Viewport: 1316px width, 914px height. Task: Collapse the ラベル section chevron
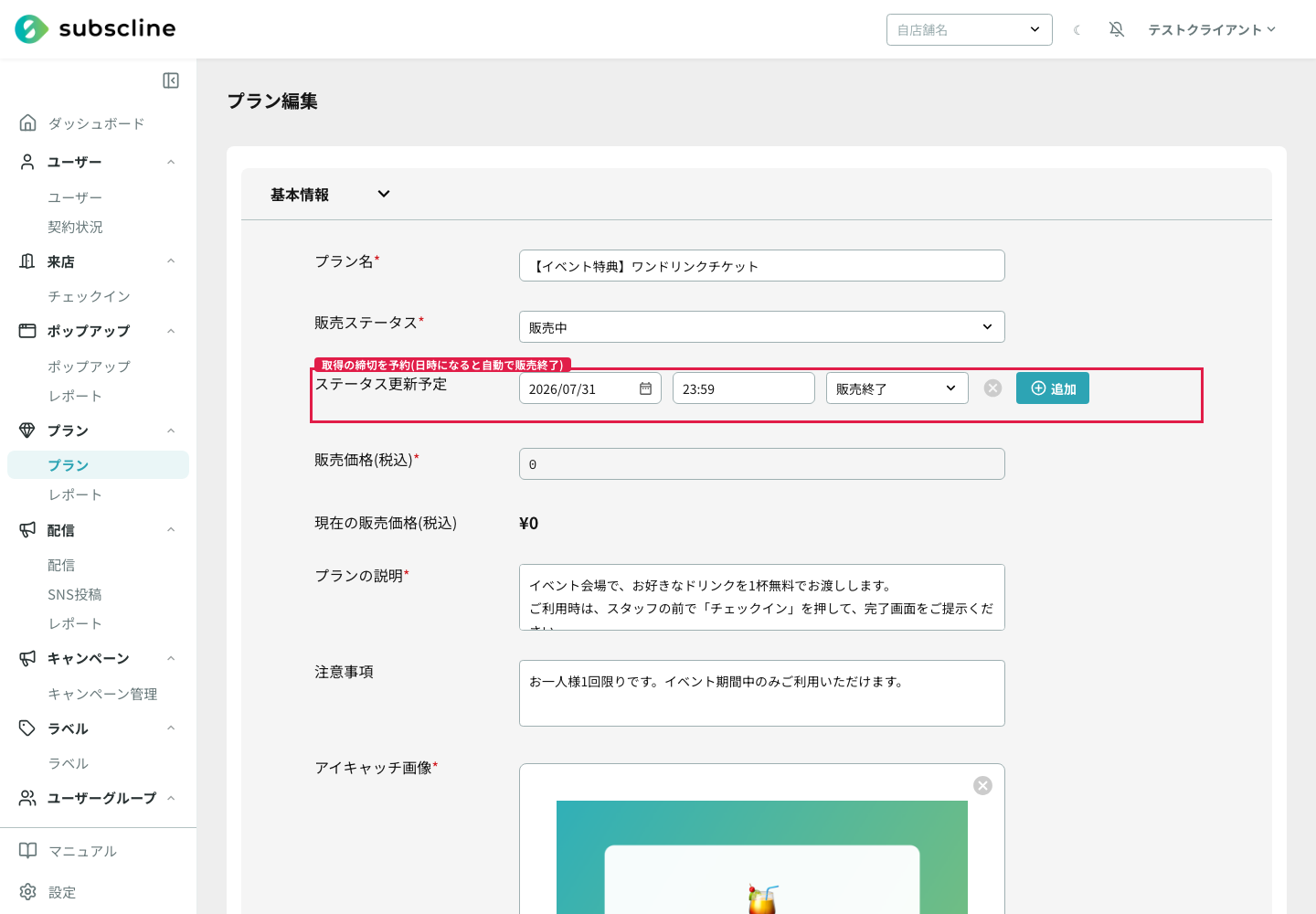tap(171, 728)
